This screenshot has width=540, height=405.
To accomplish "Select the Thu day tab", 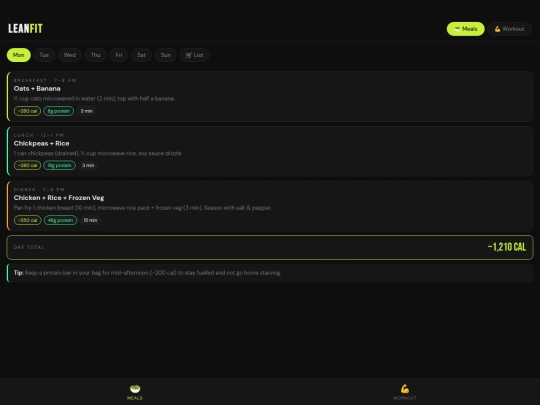I will click(95, 55).
